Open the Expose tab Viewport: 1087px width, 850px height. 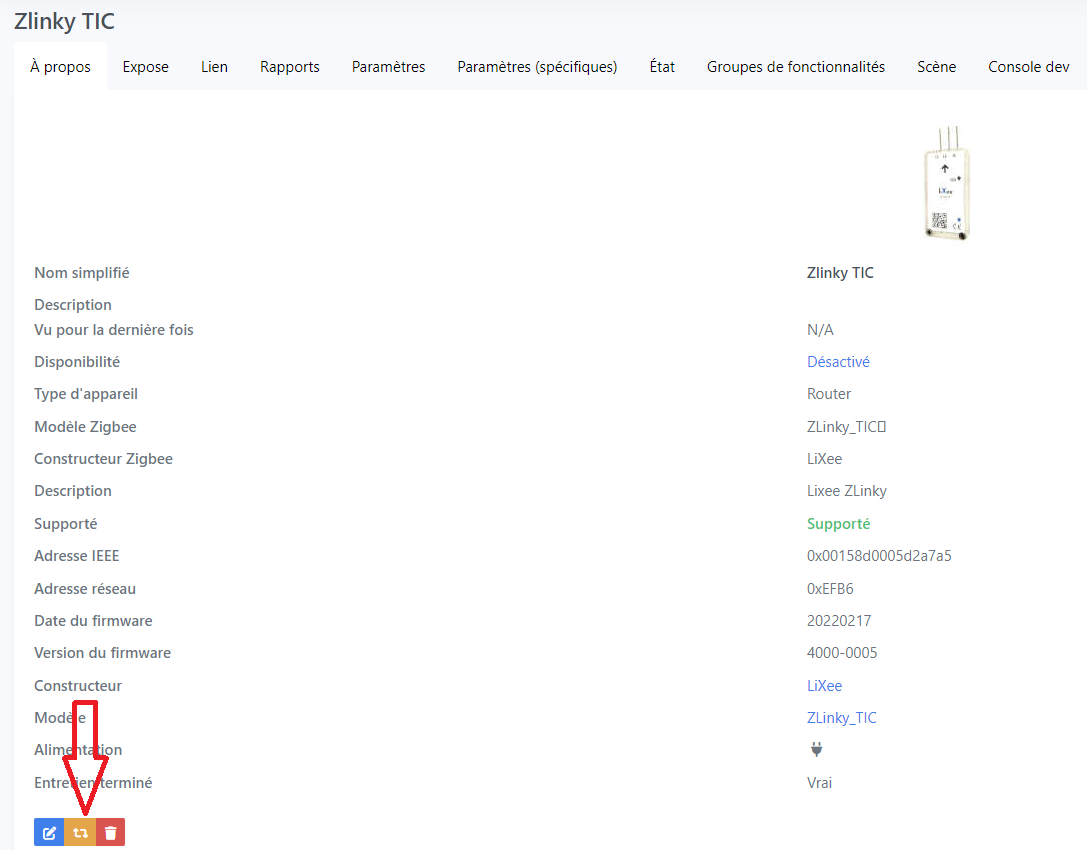(x=146, y=67)
